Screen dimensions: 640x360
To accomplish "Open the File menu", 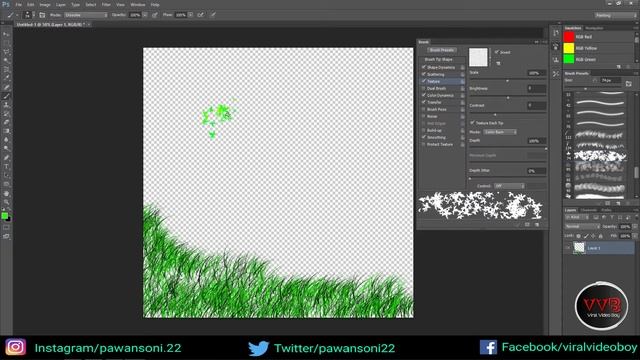I will pyautogui.click(x=18, y=4).
